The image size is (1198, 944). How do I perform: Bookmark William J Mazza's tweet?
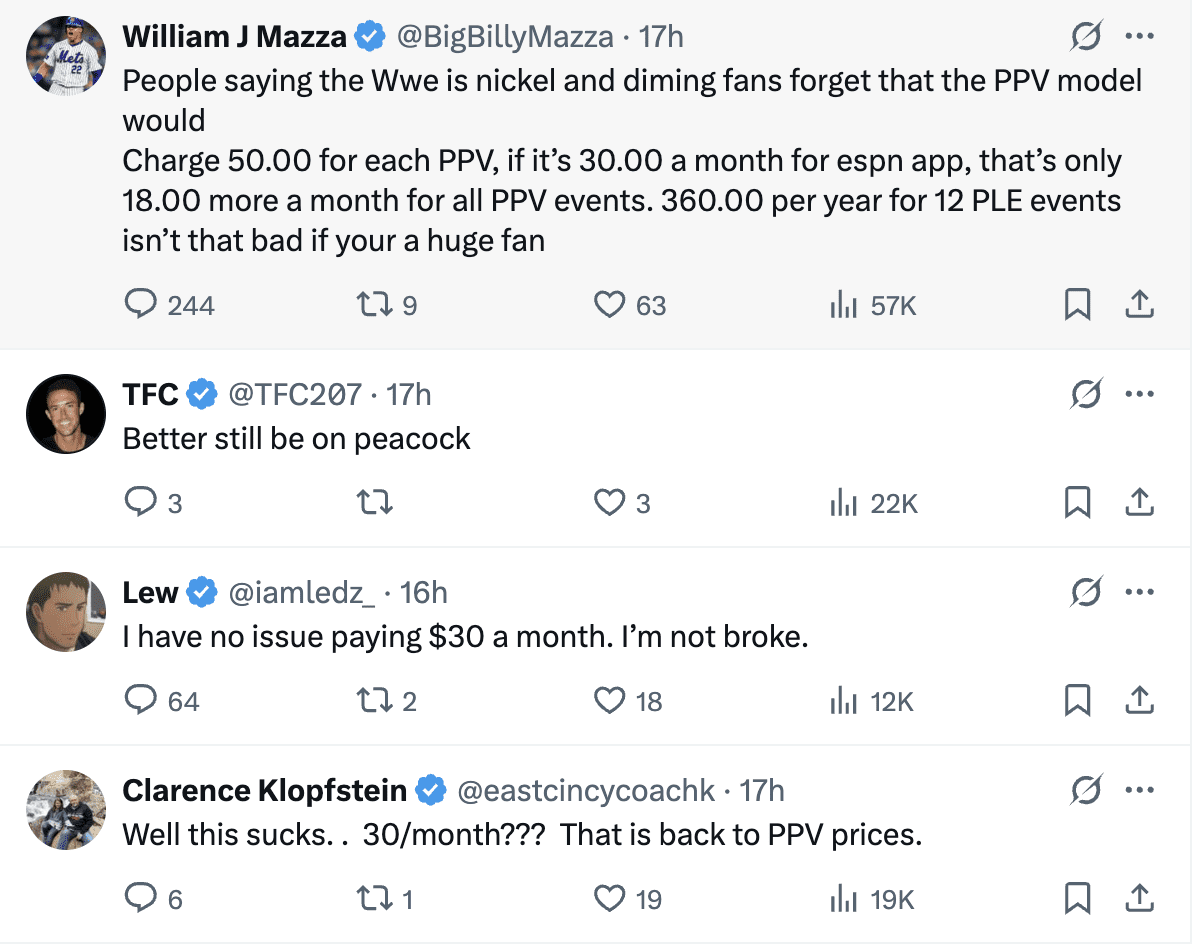pyautogui.click(x=1077, y=305)
